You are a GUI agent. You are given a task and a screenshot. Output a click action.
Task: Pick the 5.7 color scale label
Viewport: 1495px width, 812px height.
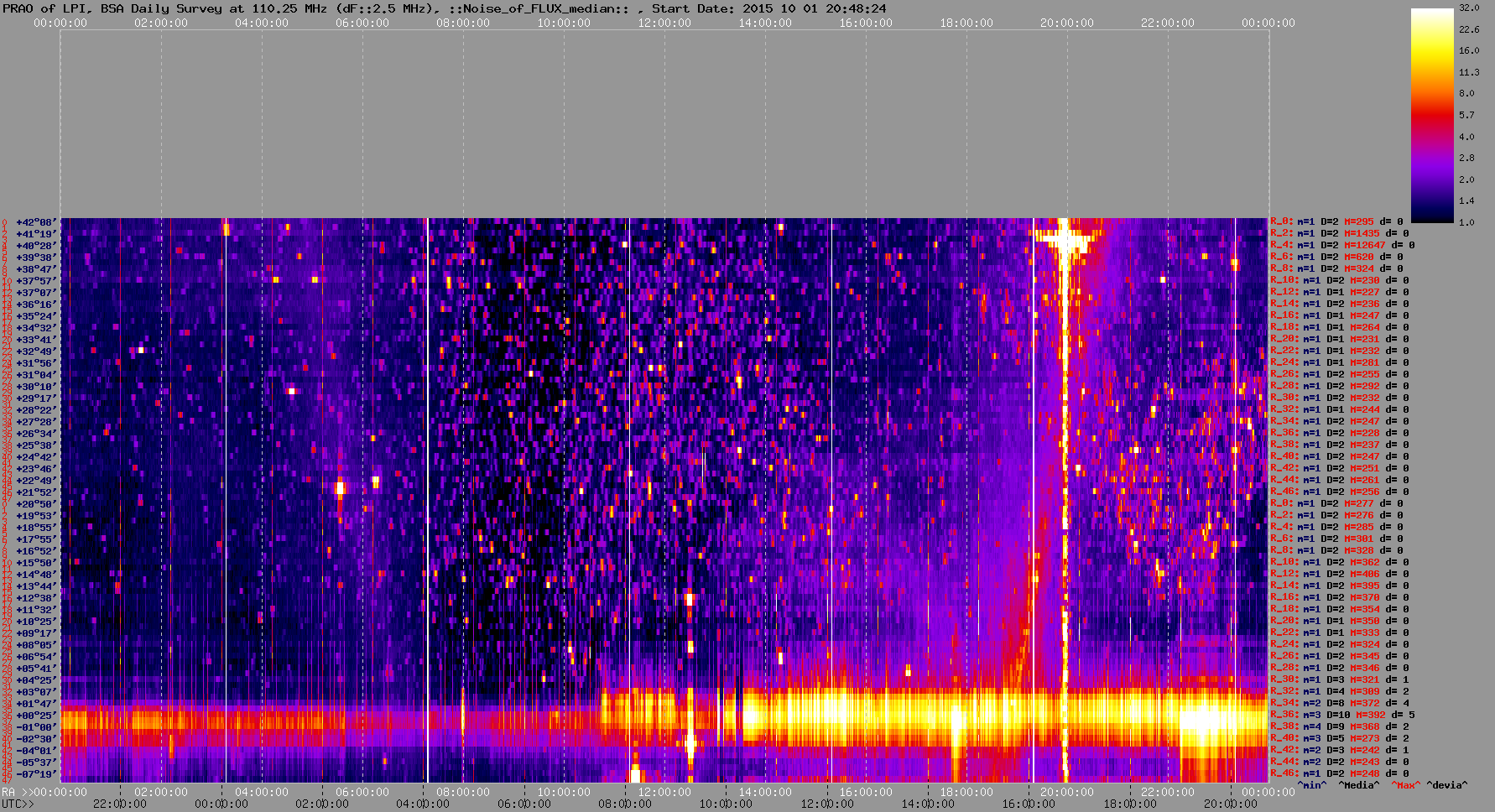pyautogui.click(x=1466, y=115)
